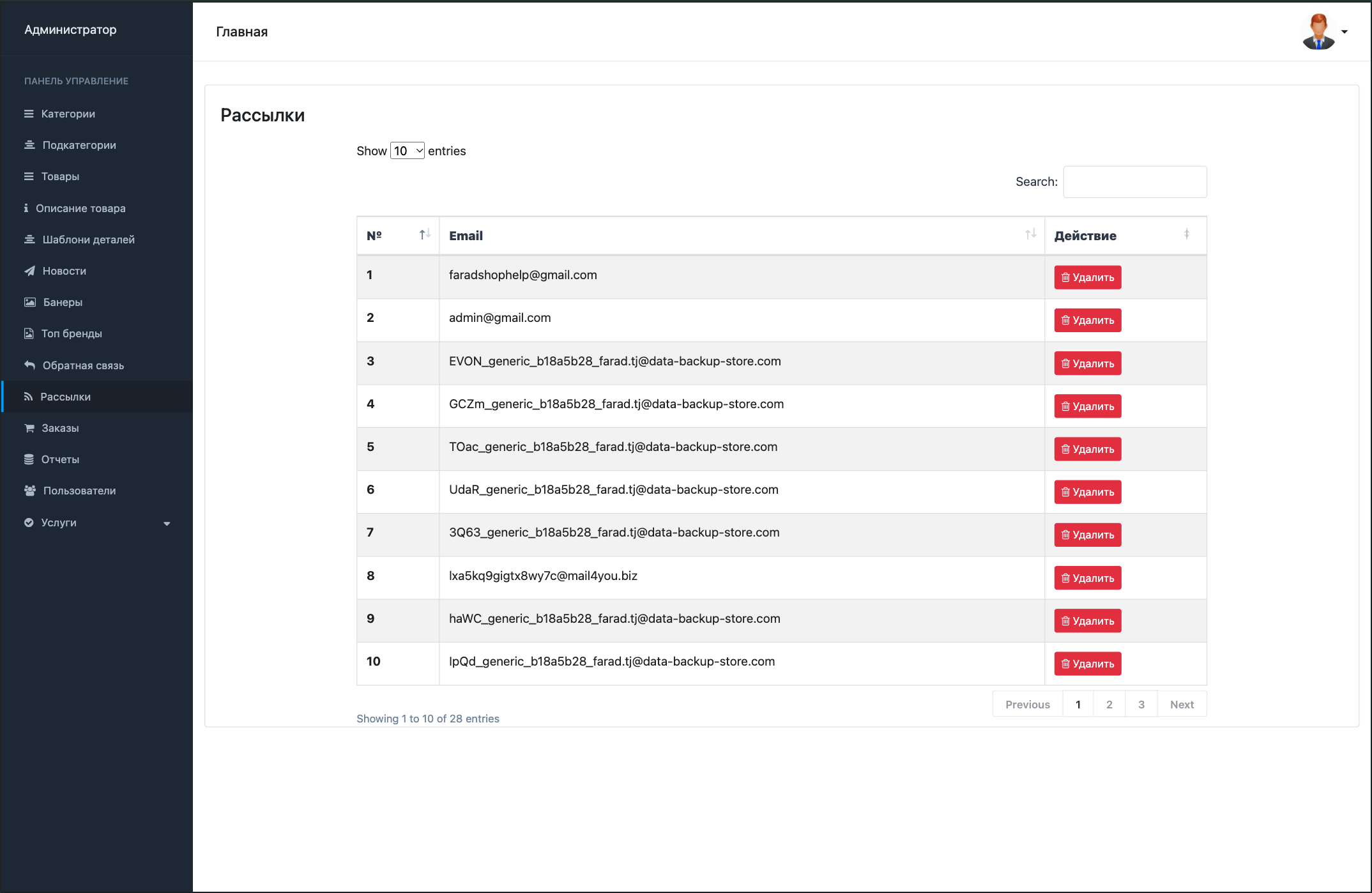1372x893 pixels.
Task: Click the Previous pagination button
Action: tap(1027, 704)
